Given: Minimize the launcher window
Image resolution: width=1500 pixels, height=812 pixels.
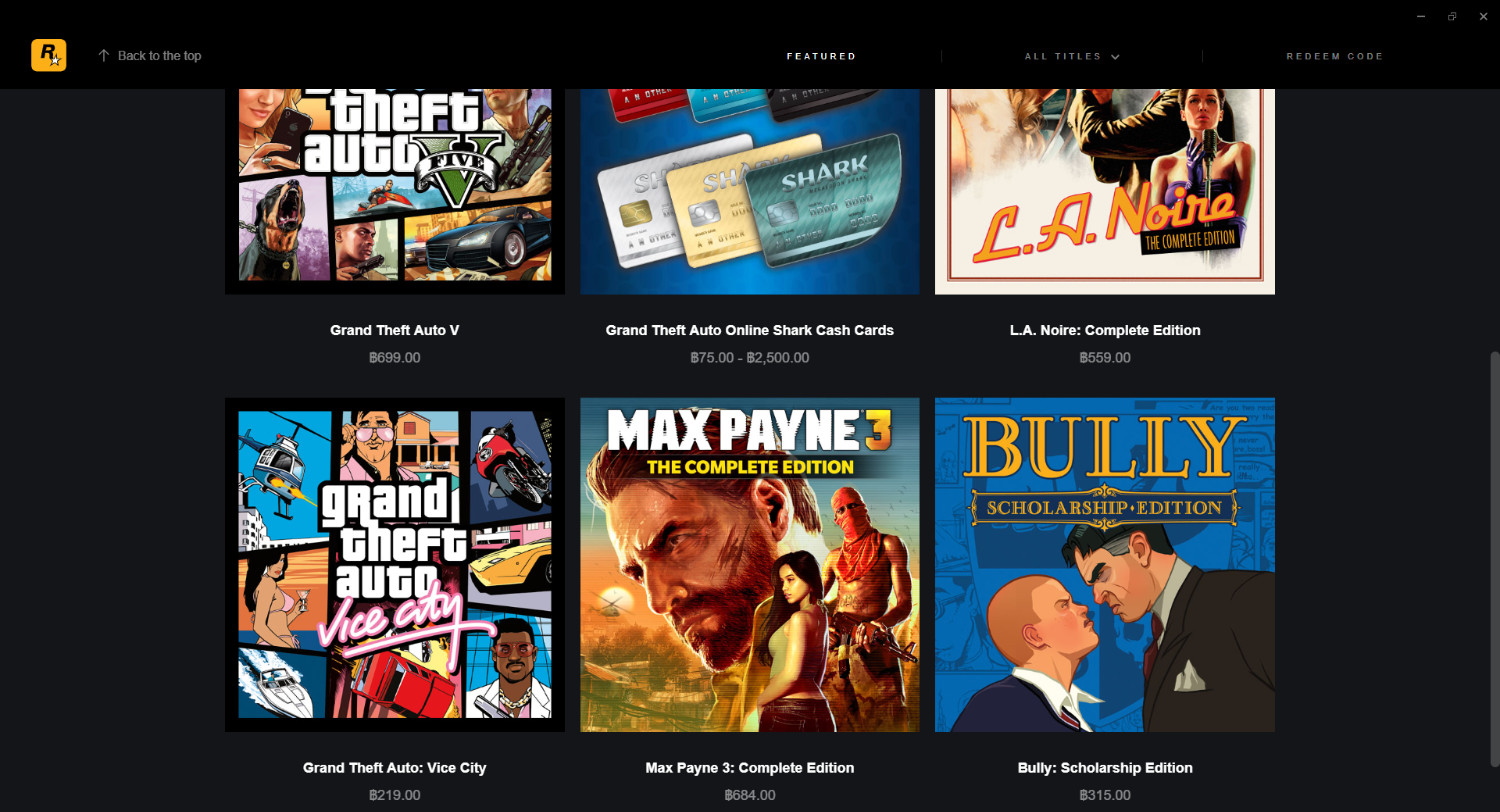Looking at the screenshot, I should (x=1421, y=16).
